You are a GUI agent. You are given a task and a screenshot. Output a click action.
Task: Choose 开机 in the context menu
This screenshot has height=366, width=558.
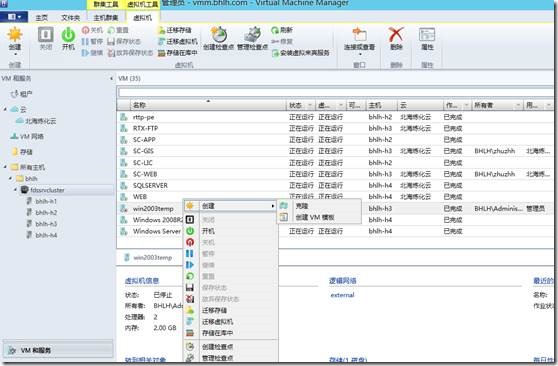point(230,231)
